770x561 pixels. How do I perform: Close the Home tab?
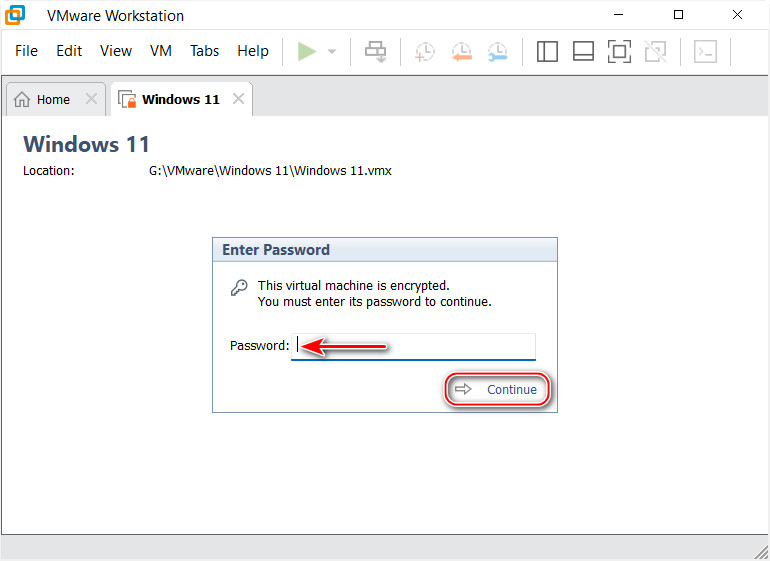91,99
